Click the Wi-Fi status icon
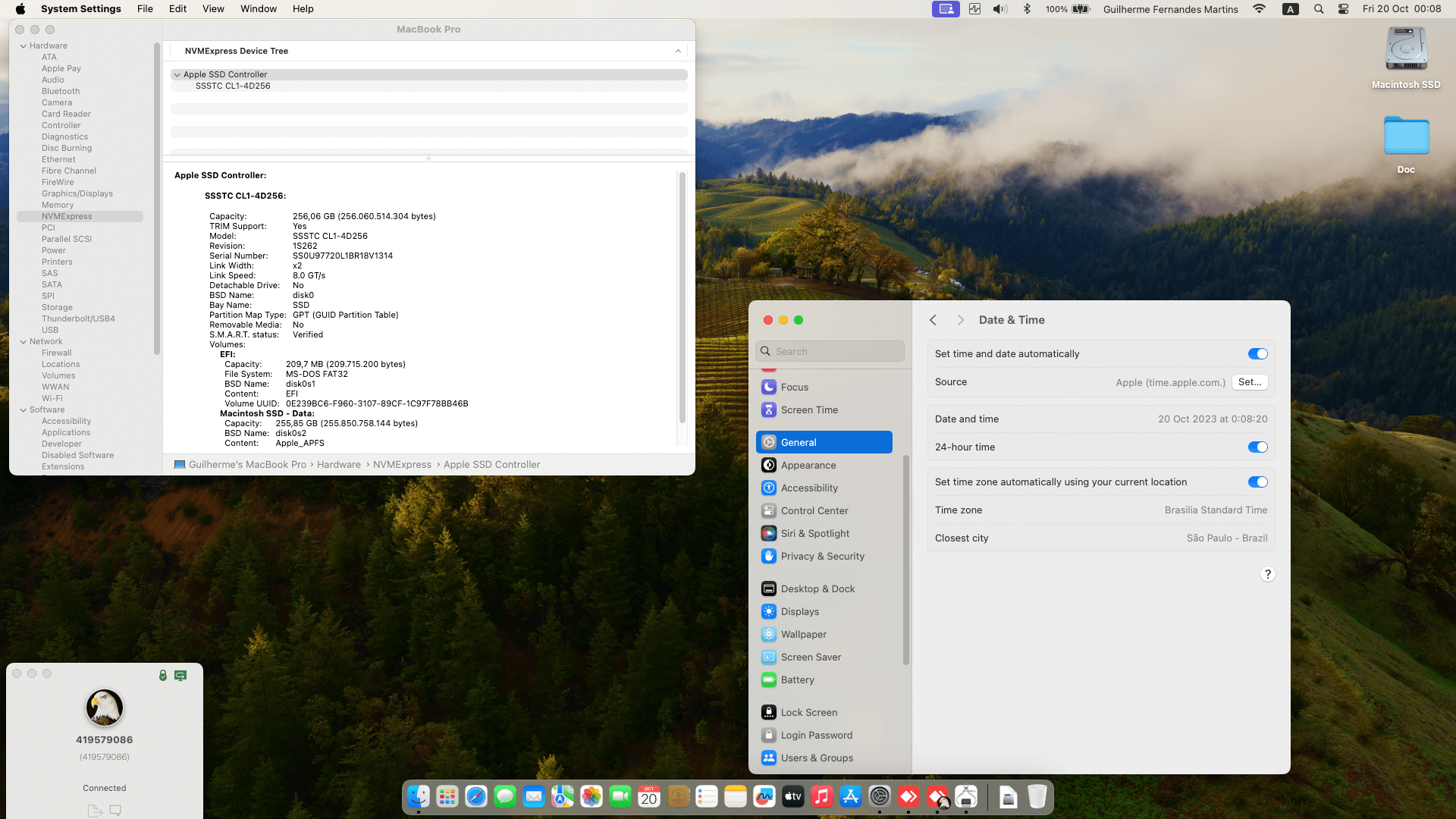Image resolution: width=1456 pixels, height=819 pixels. point(1259,9)
